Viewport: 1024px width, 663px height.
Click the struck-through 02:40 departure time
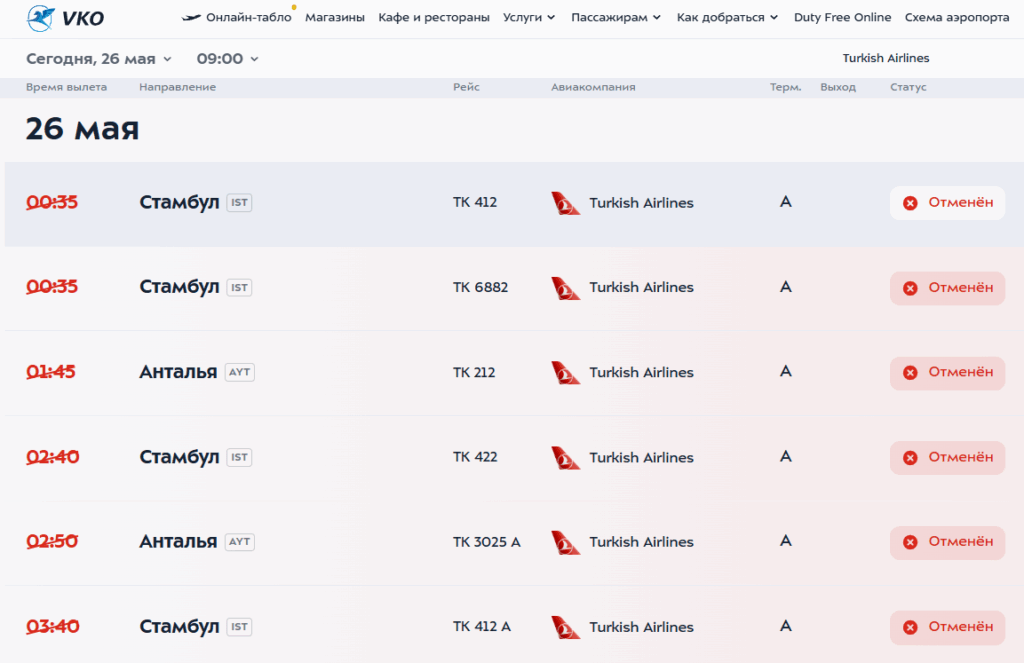click(x=52, y=457)
